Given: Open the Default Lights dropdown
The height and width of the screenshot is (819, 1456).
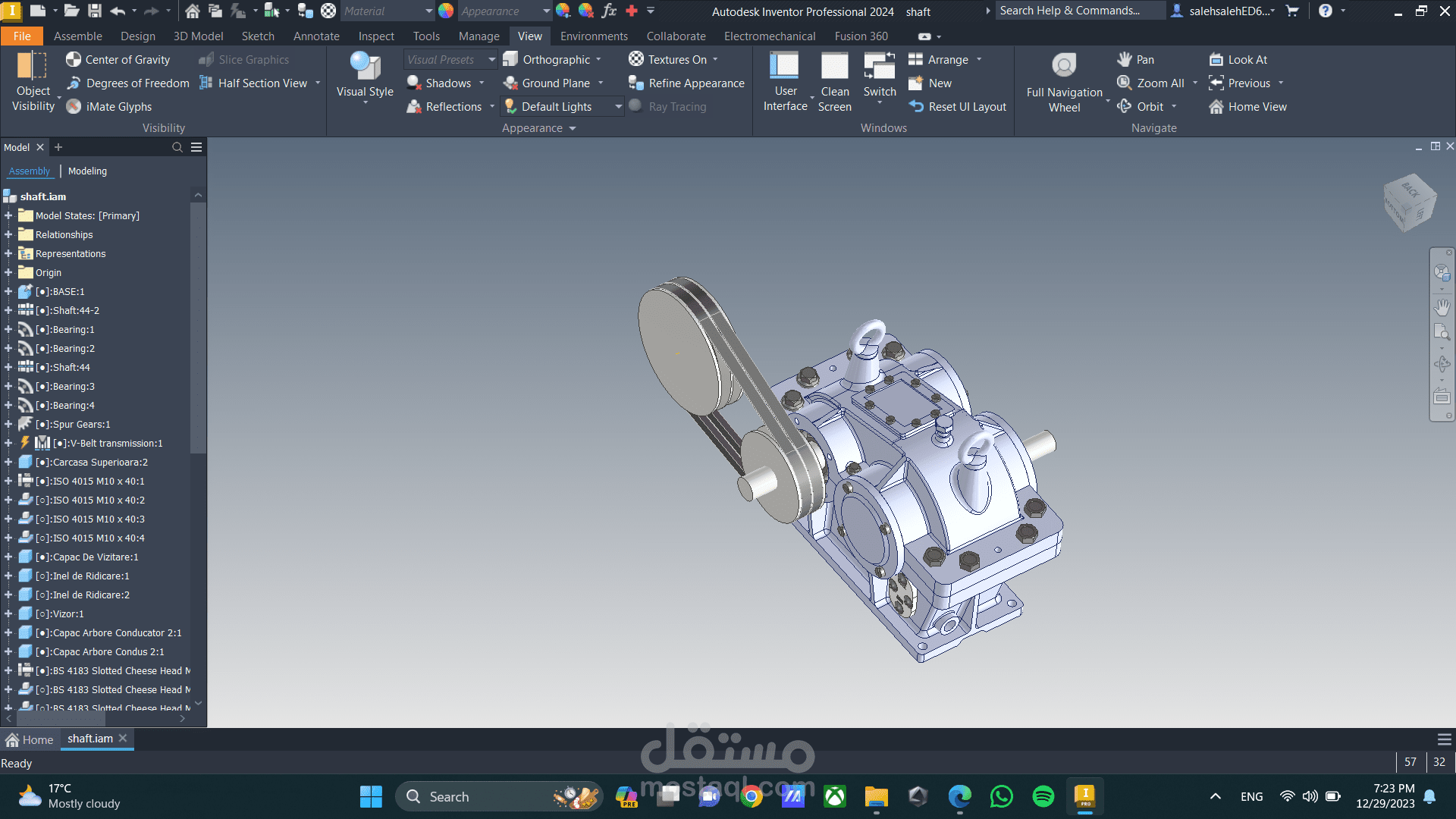Looking at the screenshot, I should (618, 107).
